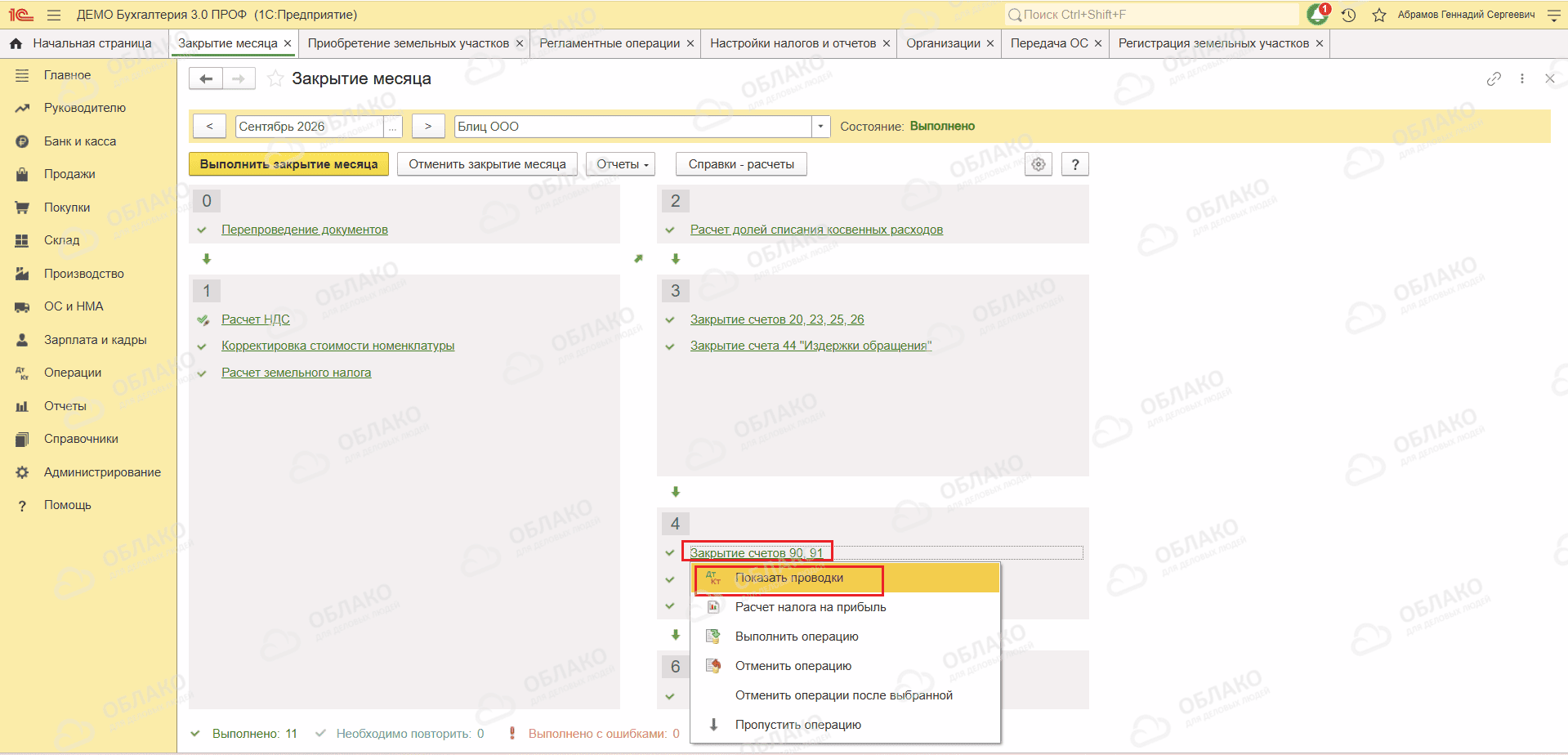Open Отчеты section in sidebar
The height and width of the screenshot is (755, 1568).
pos(65,406)
